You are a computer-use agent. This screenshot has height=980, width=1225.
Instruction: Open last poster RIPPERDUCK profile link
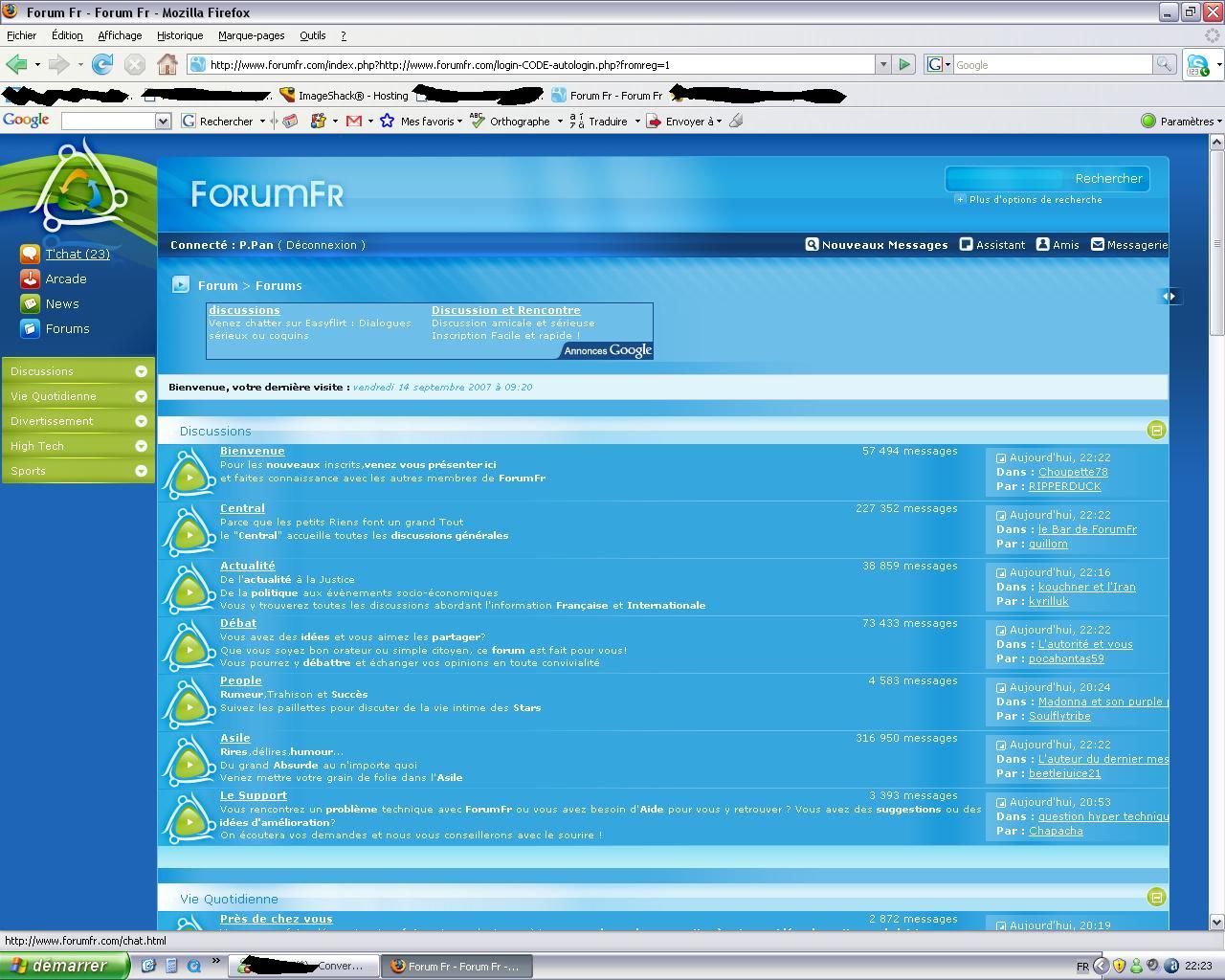[1064, 486]
